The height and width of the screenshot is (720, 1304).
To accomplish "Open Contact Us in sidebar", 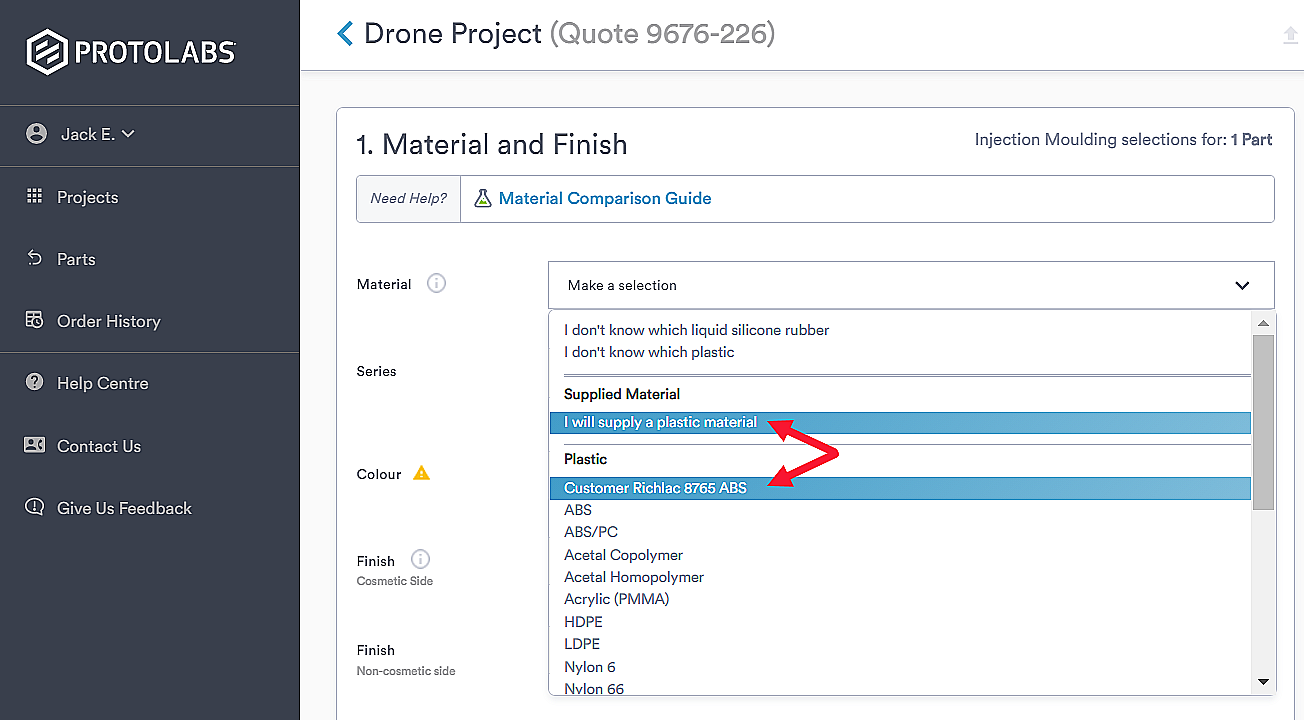I will point(99,446).
